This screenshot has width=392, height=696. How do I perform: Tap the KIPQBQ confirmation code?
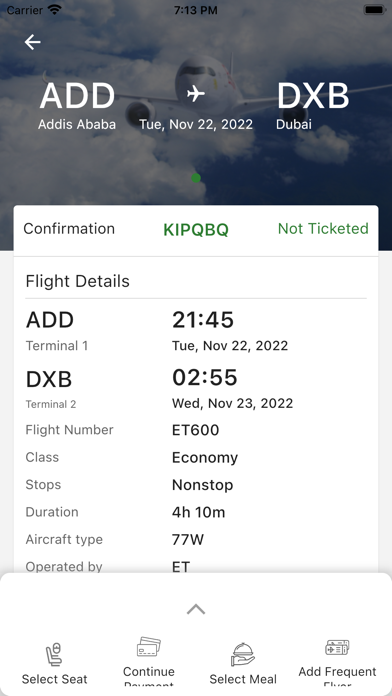196,229
